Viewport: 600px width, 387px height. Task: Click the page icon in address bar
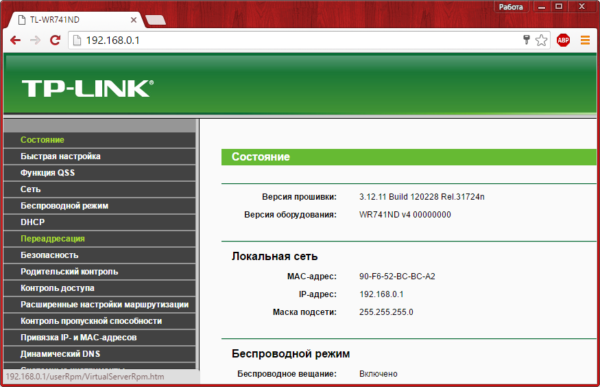pos(77,40)
